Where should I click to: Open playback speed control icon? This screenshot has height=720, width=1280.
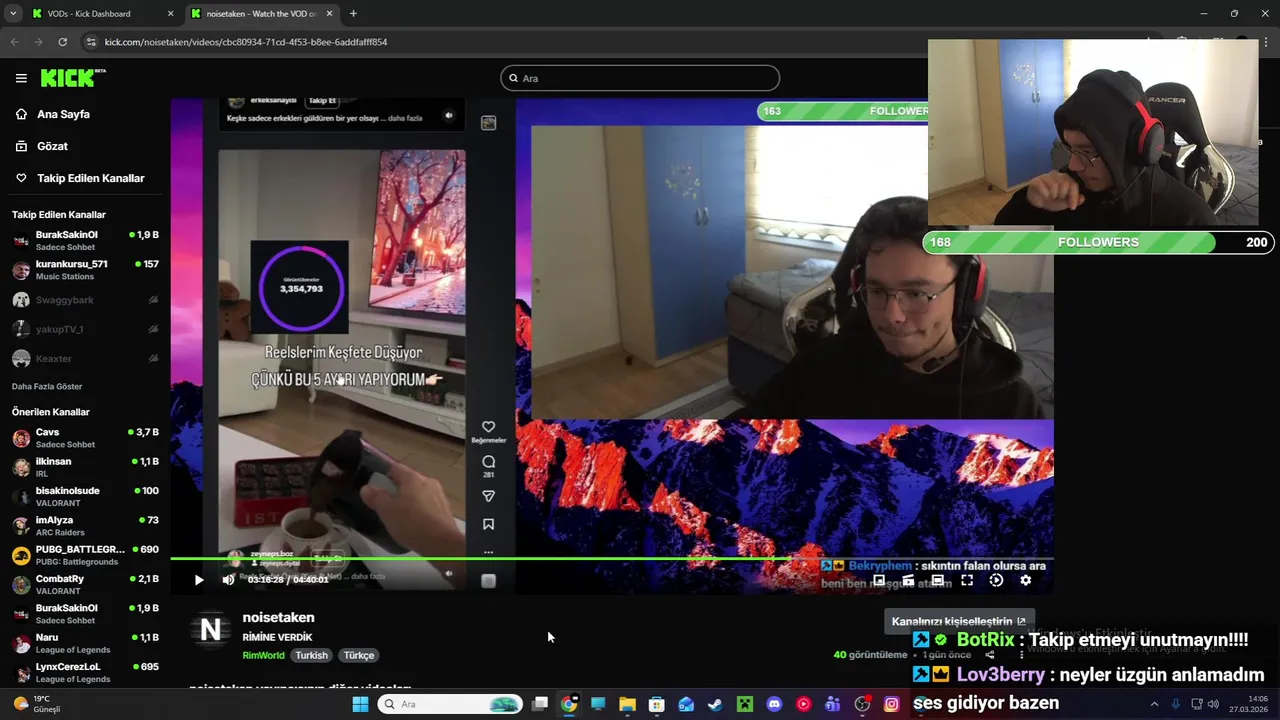(996, 580)
